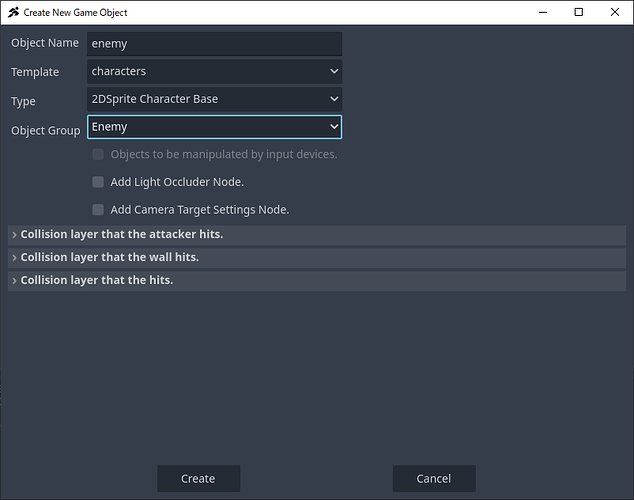
Task: Enable Add Camera Target Settings Node checkbox
Action: (x=98, y=210)
